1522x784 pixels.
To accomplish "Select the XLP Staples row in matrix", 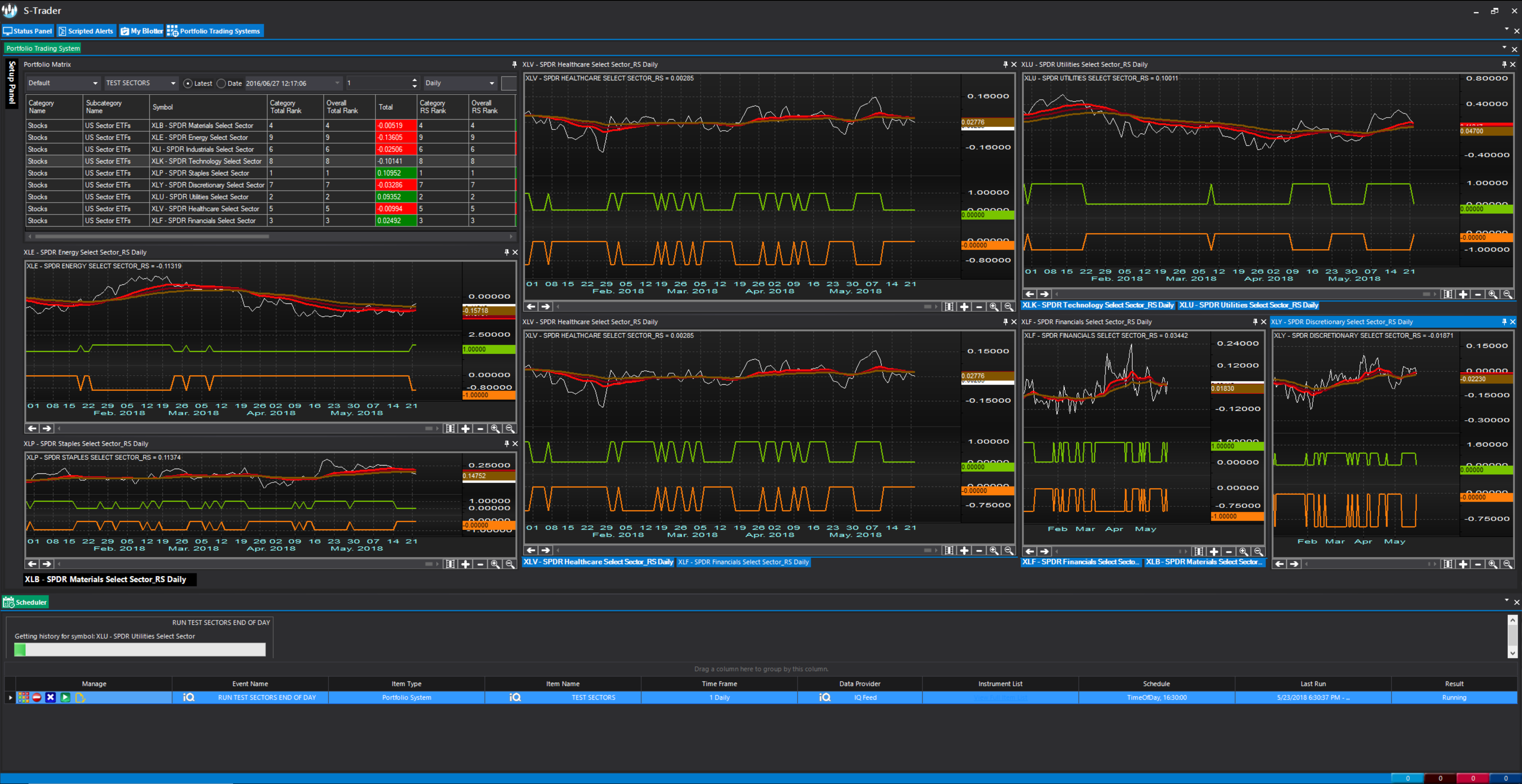I will coord(271,173).
